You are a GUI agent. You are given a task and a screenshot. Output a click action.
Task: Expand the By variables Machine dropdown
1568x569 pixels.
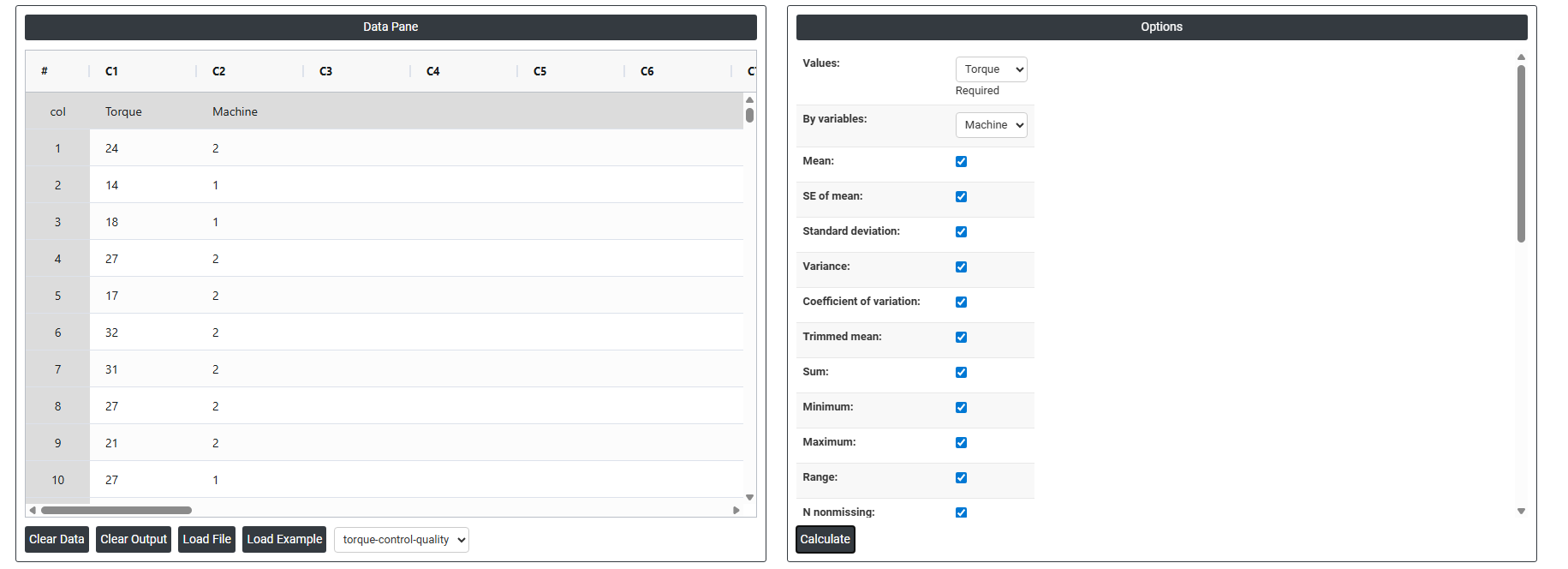(x=991, y=125)
